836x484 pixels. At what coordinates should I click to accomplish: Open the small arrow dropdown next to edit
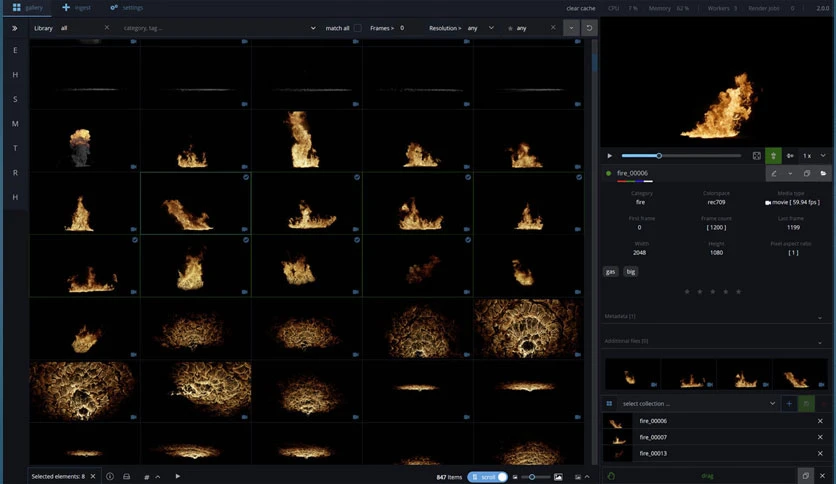click(790, 173)
